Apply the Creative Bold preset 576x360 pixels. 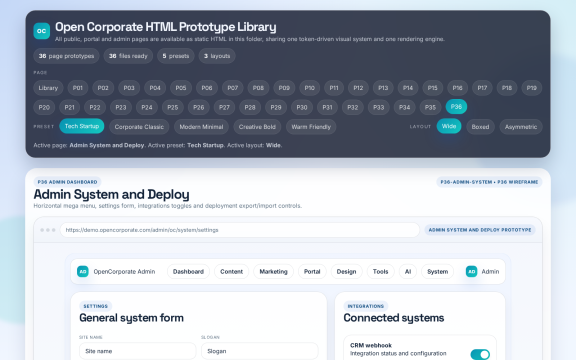tap(257, 127)
